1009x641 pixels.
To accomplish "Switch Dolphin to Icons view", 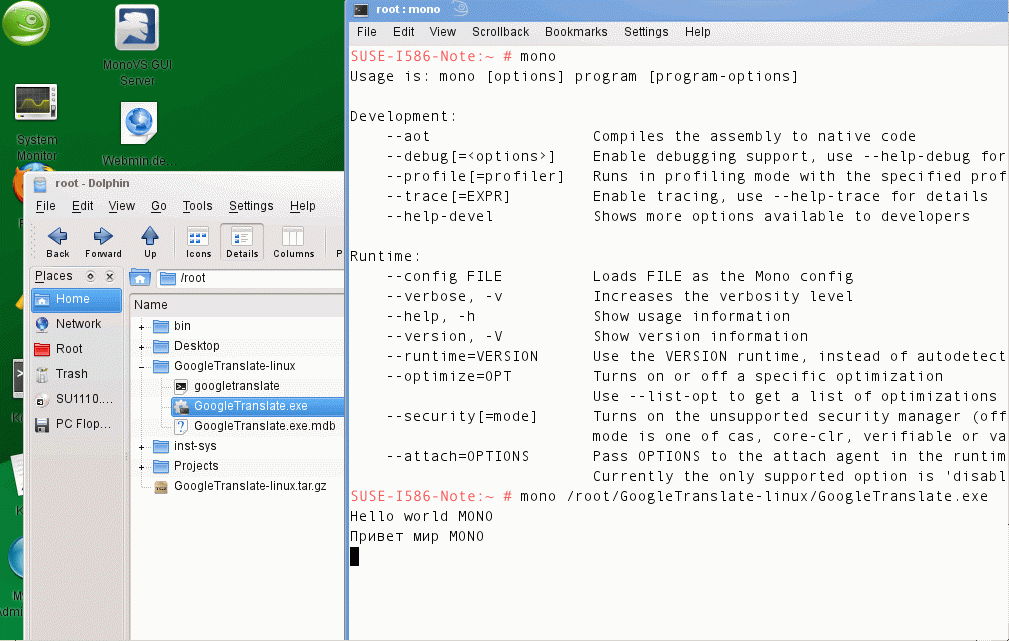I will (198, 243).
